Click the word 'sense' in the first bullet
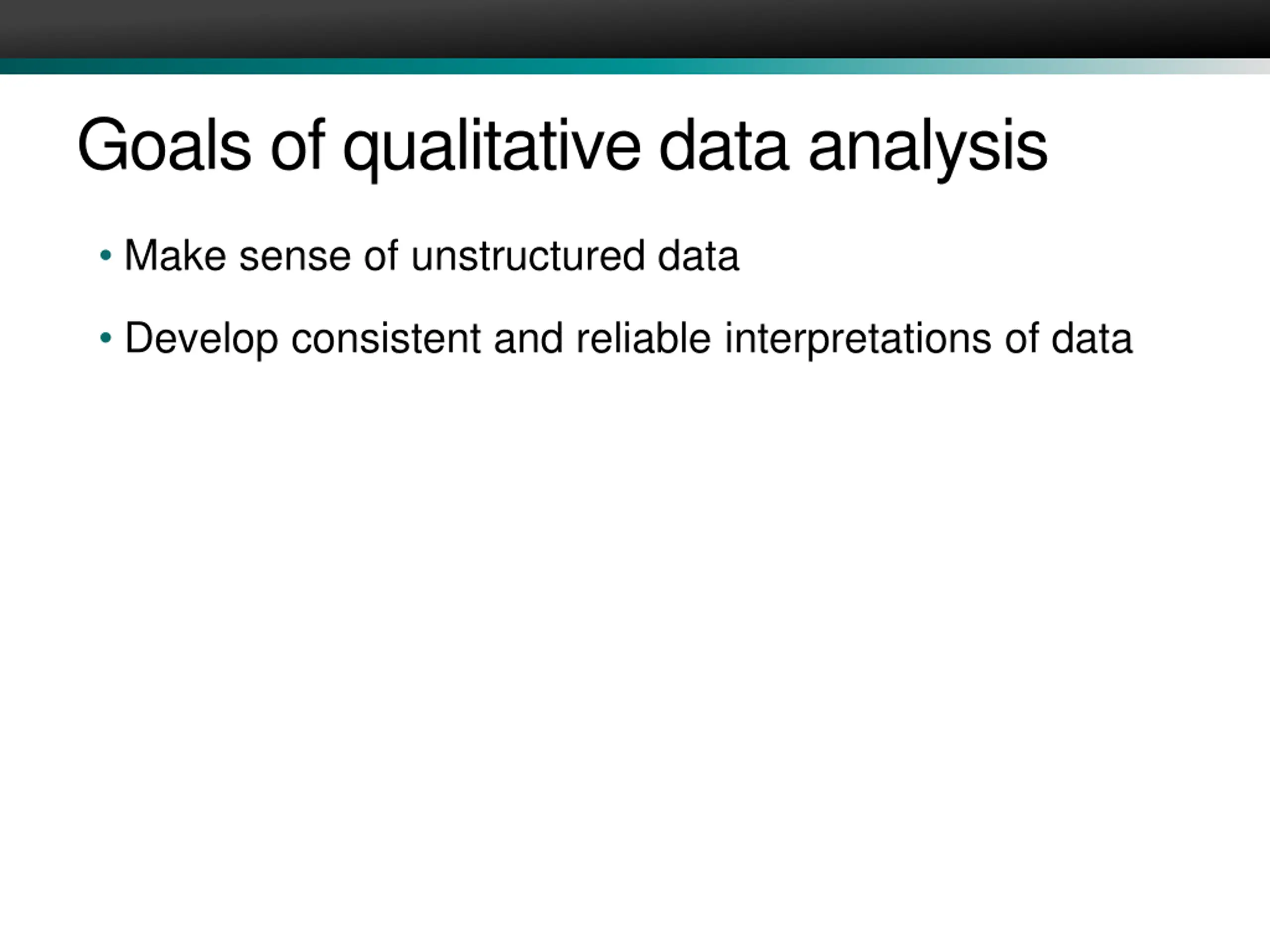This screenshot has width=1270, height=952. (295, 259)
